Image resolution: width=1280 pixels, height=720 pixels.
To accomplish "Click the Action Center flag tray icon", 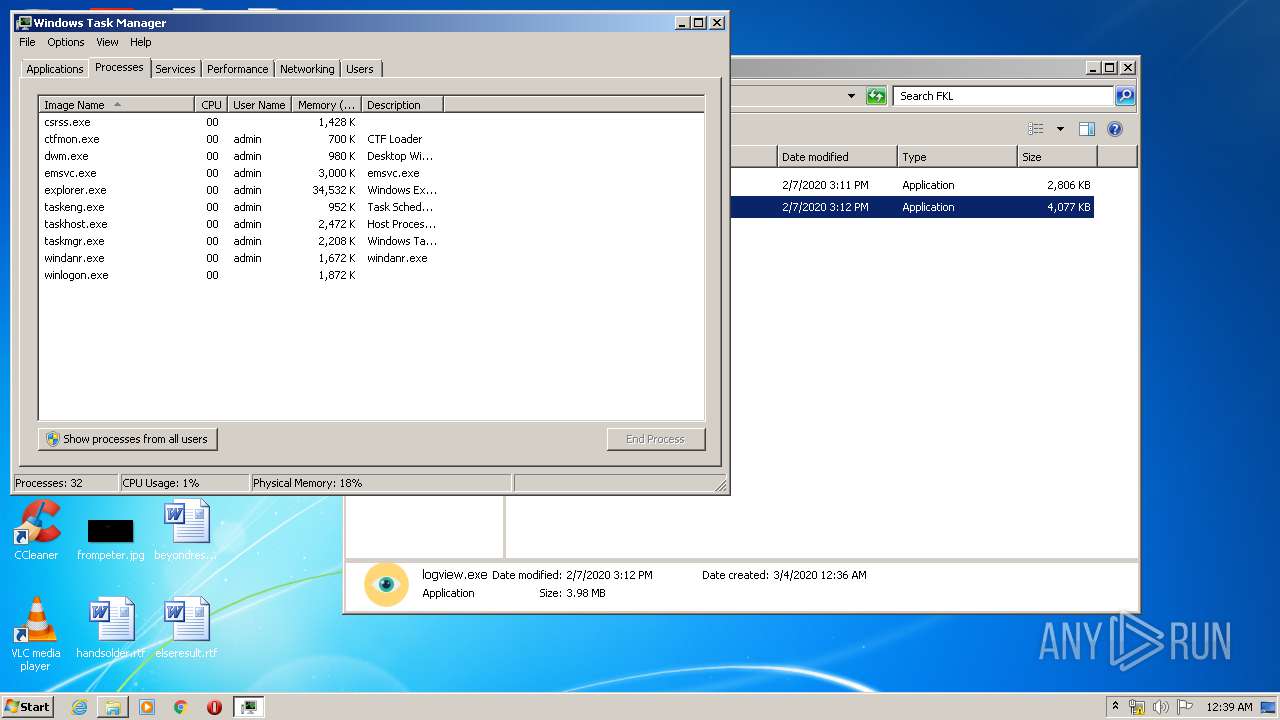I will [x=1185, y=707].
